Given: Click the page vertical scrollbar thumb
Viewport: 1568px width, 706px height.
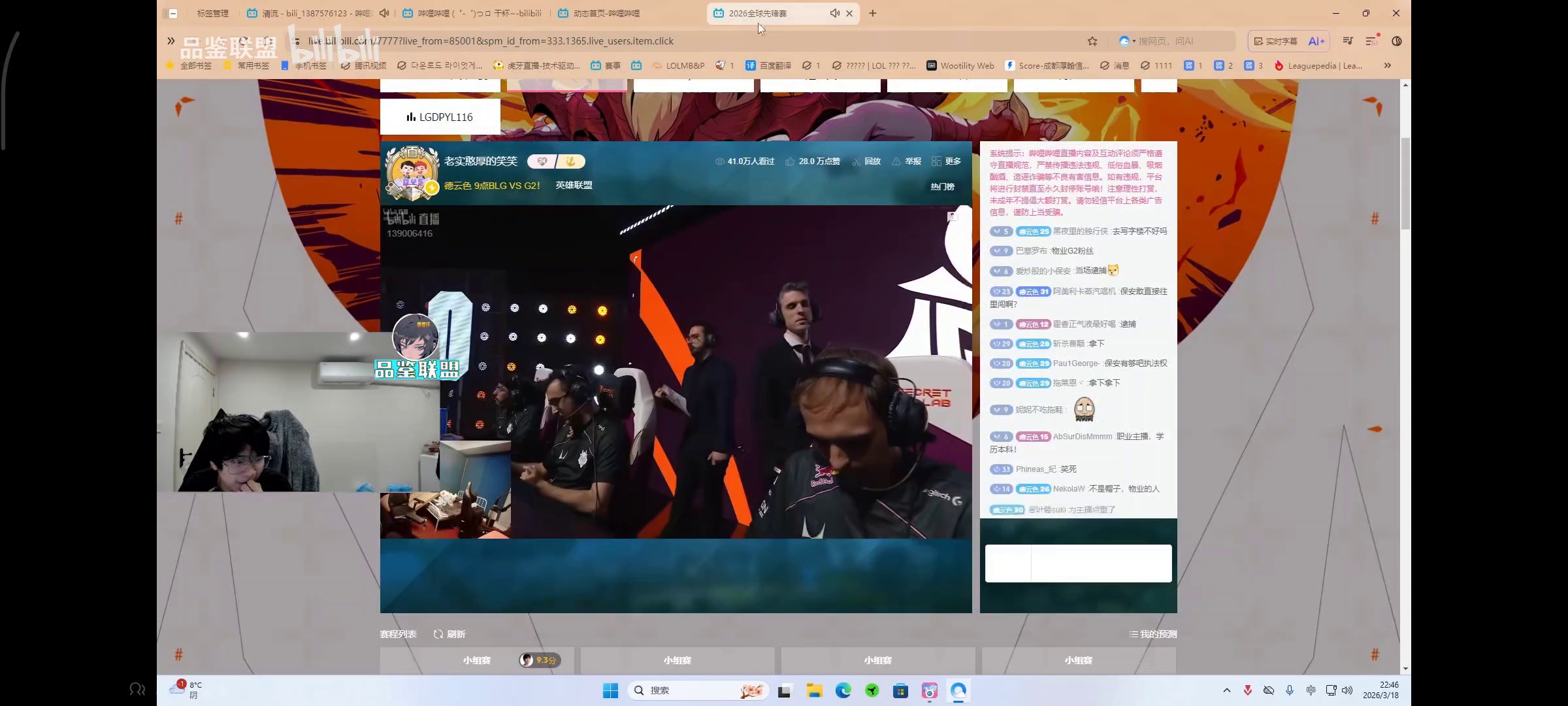Looking at the screenshot, I should pyautogui.click(x=1405, y=183).
